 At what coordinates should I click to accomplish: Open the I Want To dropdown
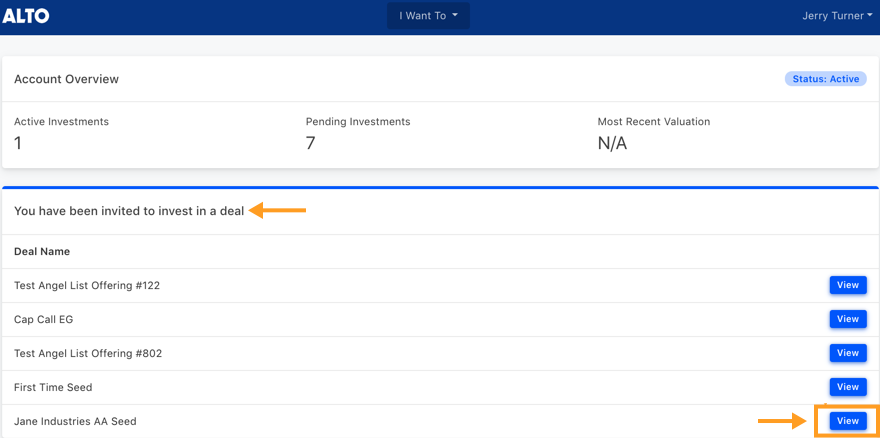[x=428, y=16]
